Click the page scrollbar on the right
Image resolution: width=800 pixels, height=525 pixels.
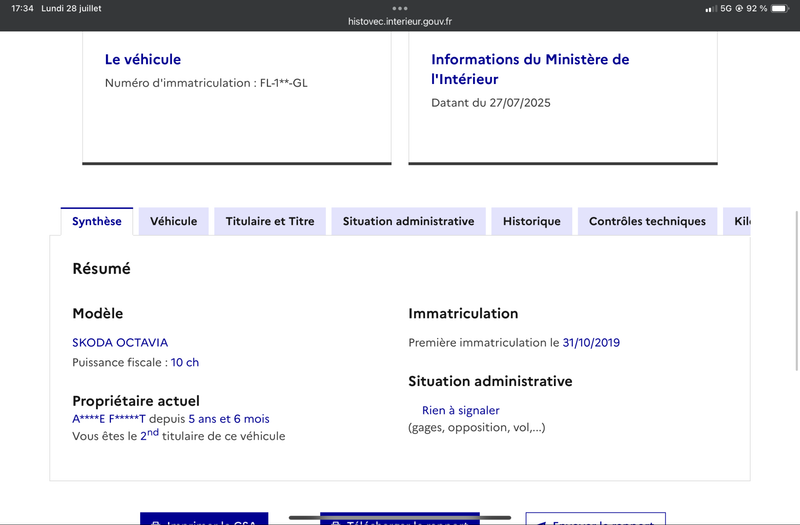(797, 290)
